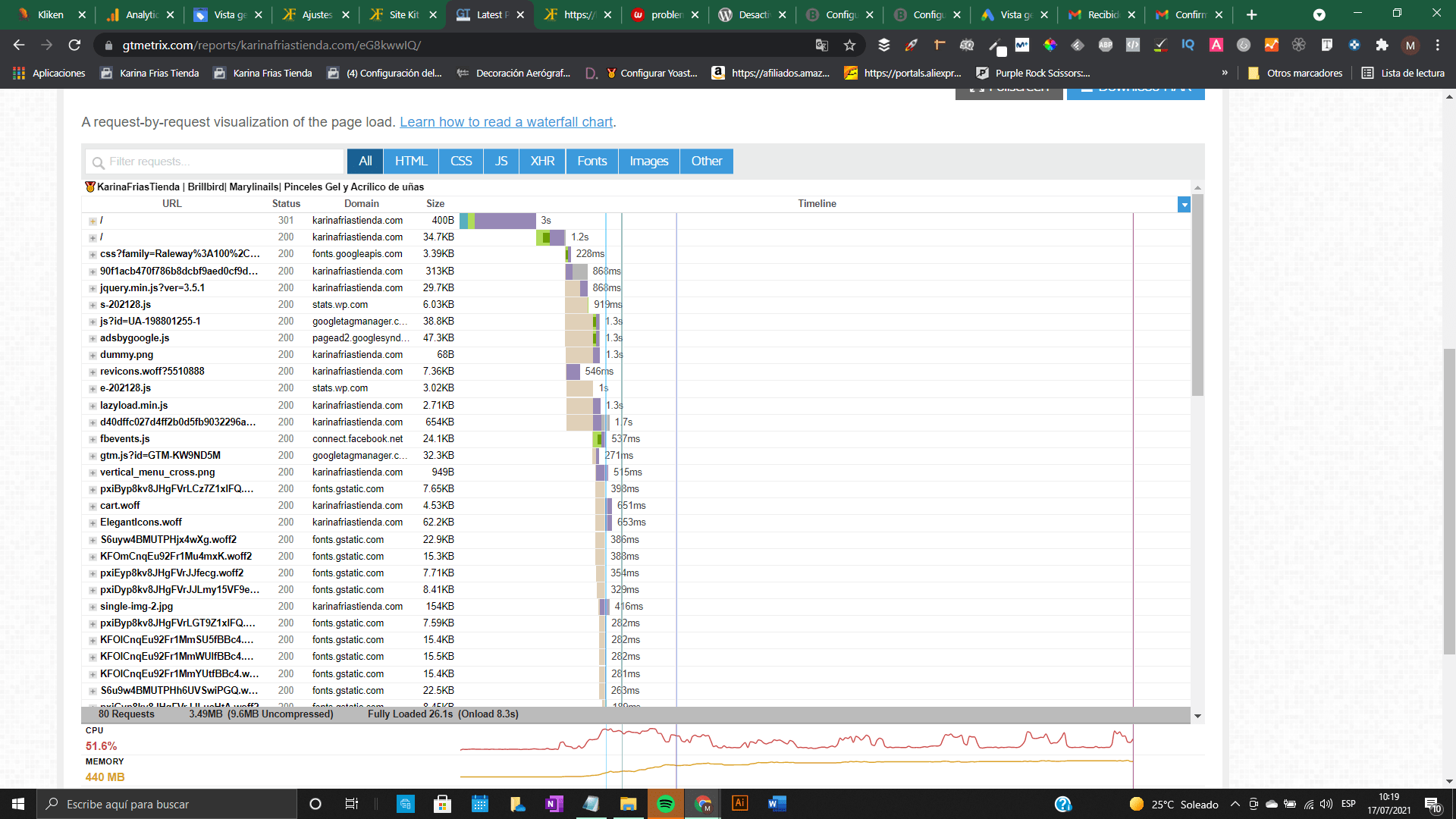Switch to the Analytics browser tab
This screenshot has height=819, width=1456.
[140, 14]
